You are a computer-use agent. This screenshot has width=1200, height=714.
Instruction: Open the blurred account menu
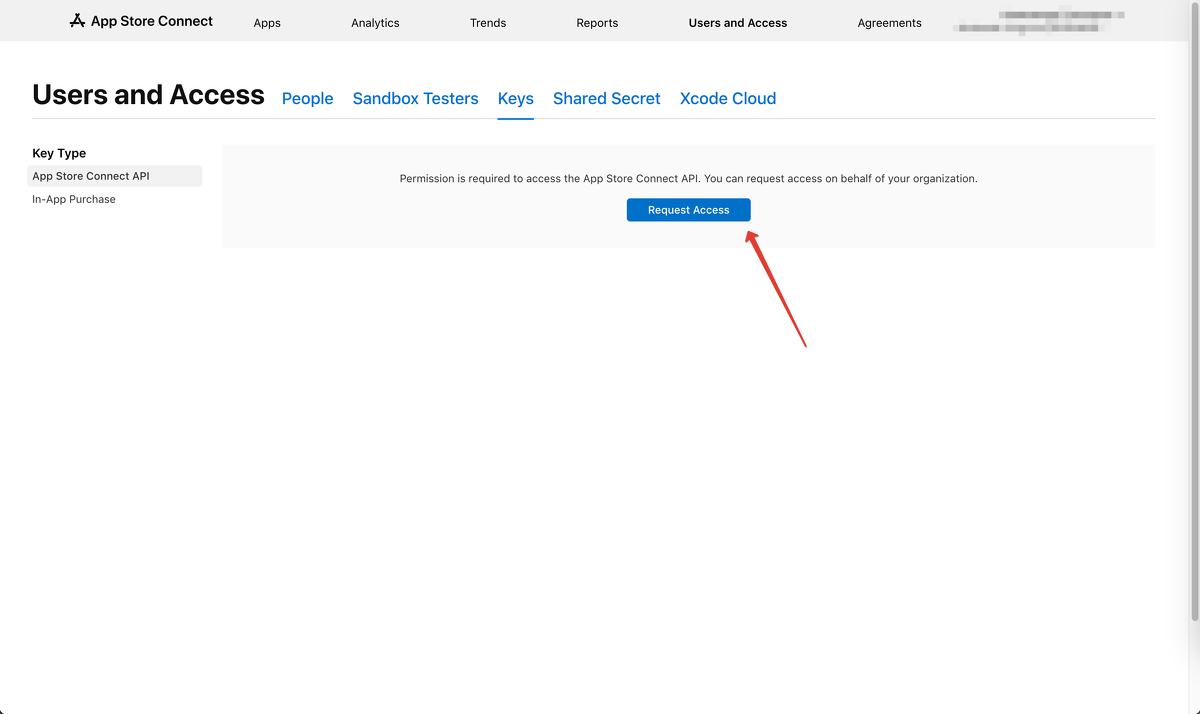point(1040,21)
